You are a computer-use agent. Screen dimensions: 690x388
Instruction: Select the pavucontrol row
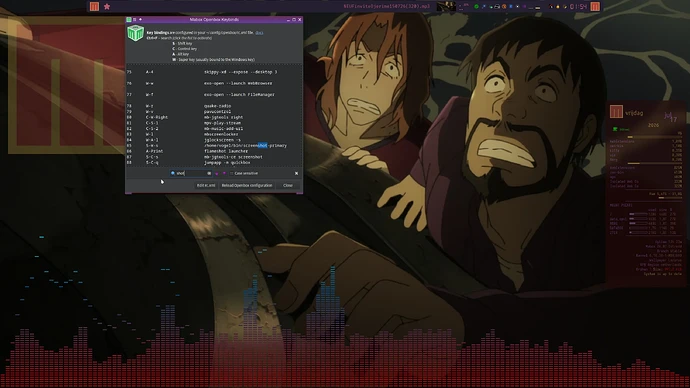pyautogui.click(x=214, y=112)
